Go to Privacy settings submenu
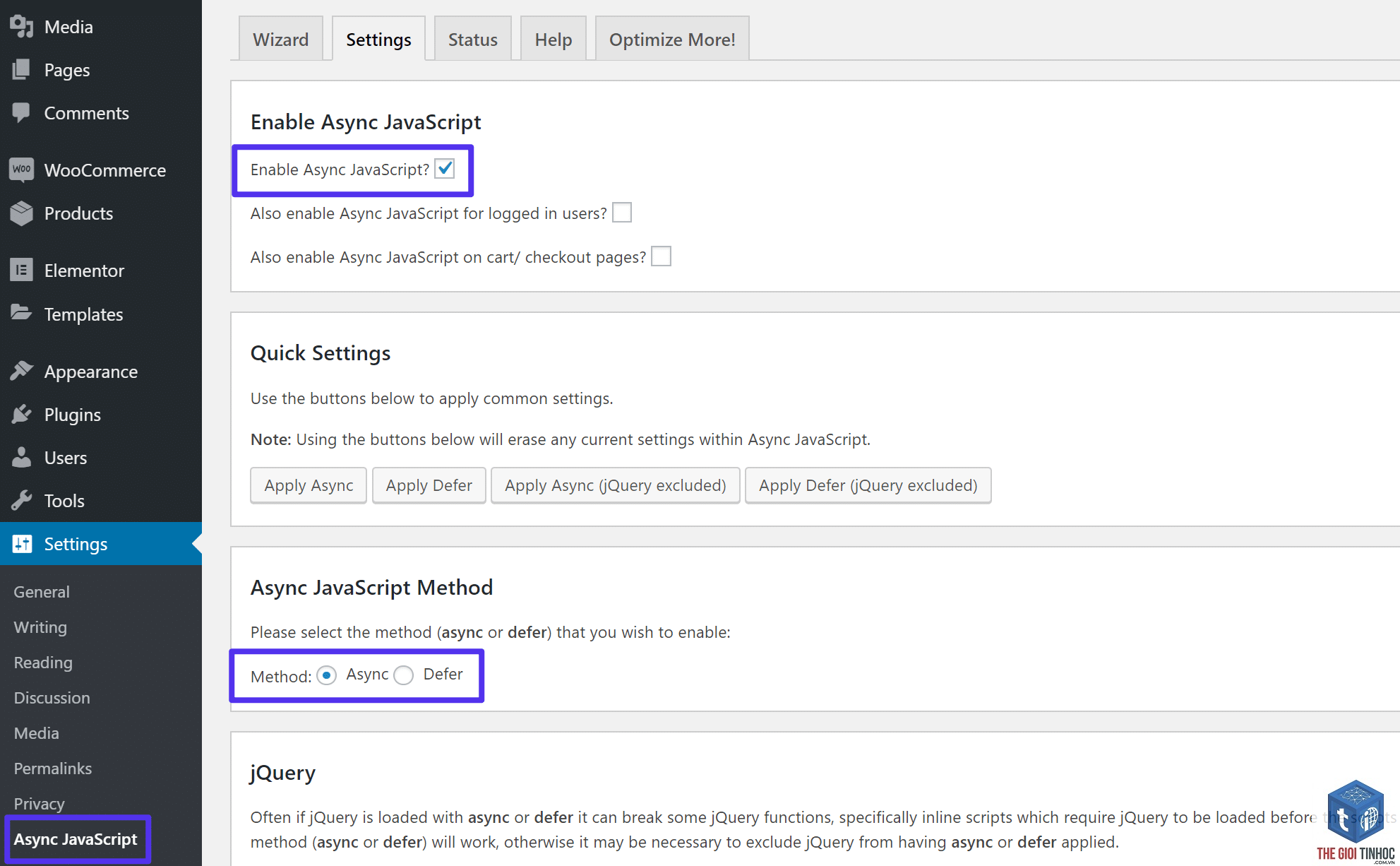This screenshot has width=1400, height=866. tap(40, 804)
